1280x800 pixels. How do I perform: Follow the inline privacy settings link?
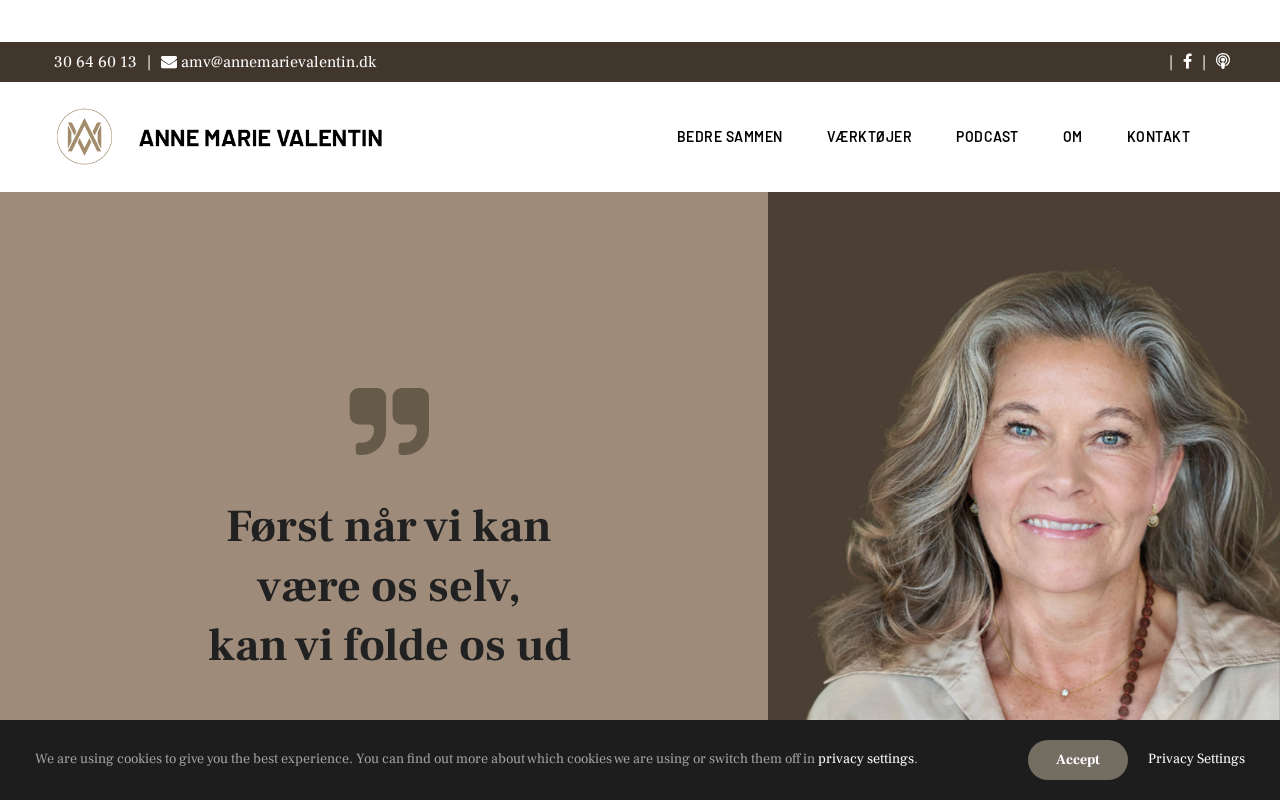click(866, 759)
